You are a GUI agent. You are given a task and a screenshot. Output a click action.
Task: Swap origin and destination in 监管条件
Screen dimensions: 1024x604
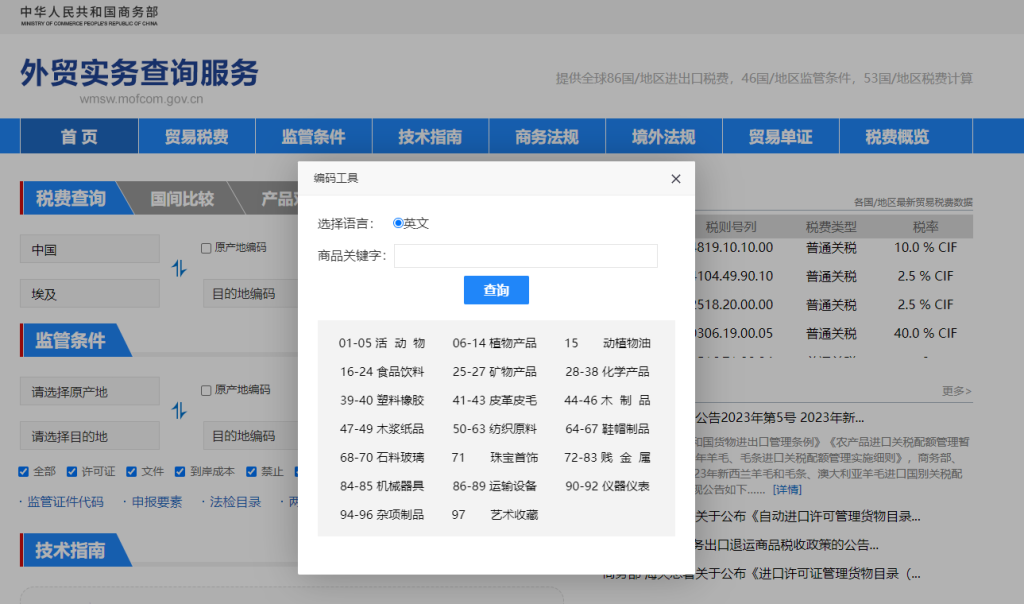pyautogui.click(x=179, y=411)
